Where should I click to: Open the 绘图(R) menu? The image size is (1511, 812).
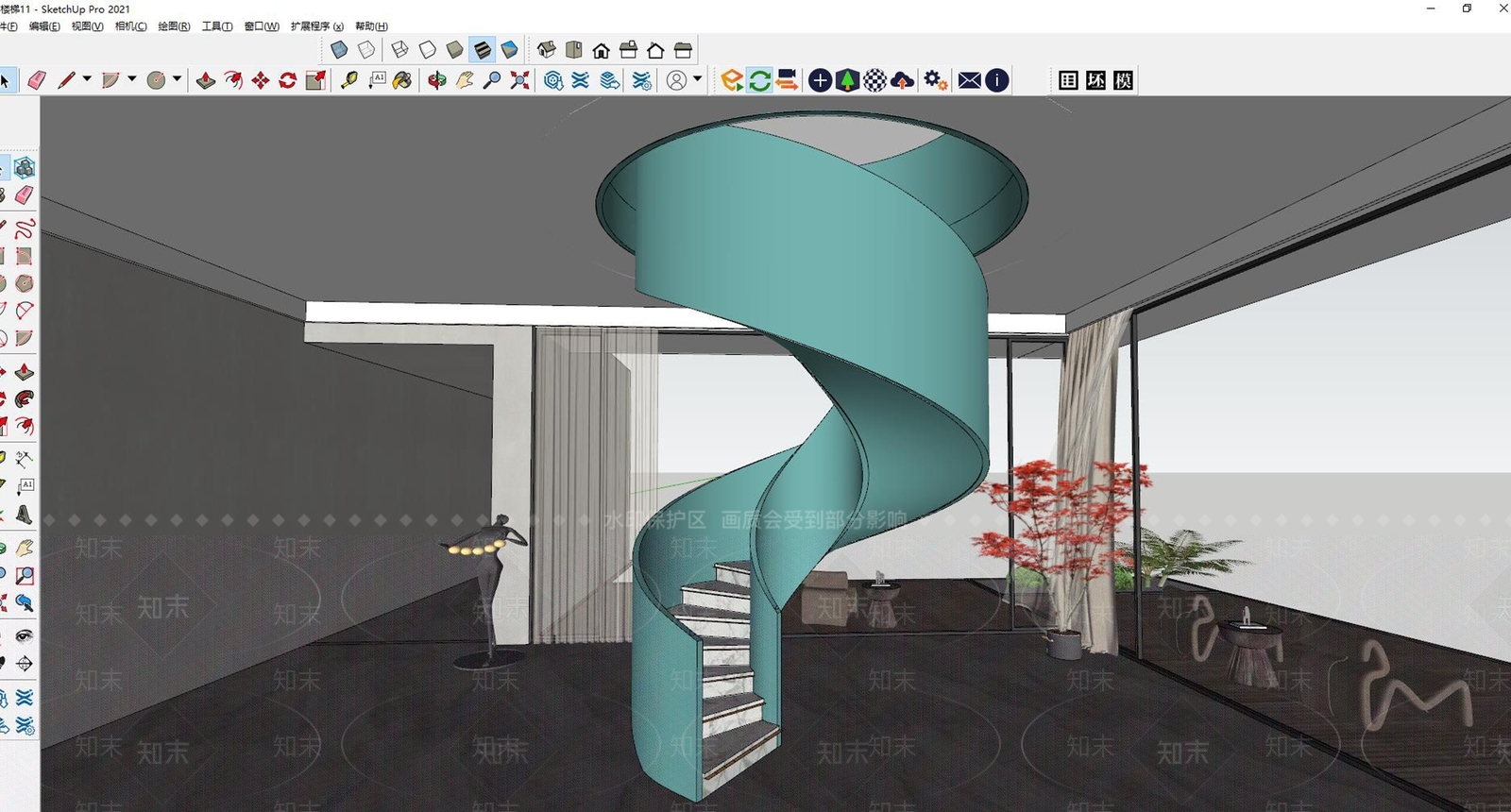pyautogui.click(x=174, y=26)
